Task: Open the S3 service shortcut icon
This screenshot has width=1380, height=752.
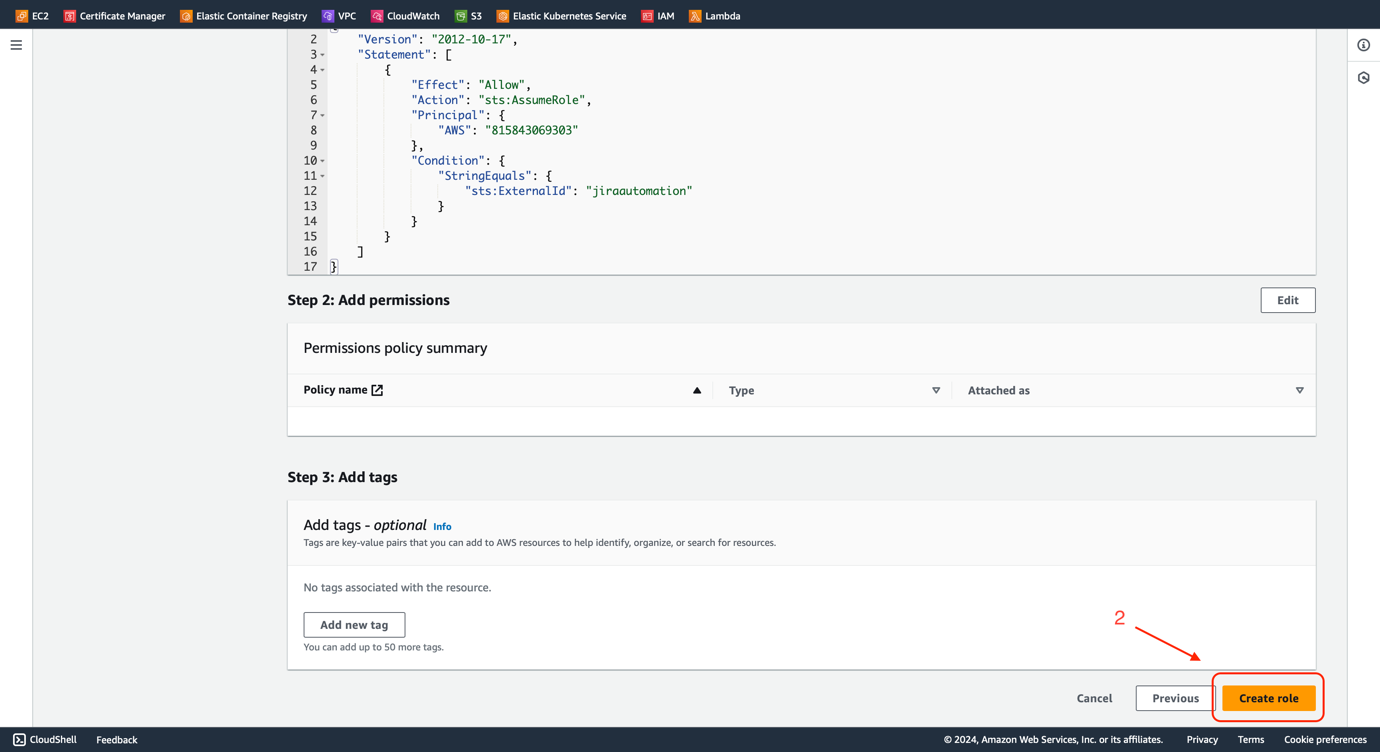Action: [x=460, y=16]
